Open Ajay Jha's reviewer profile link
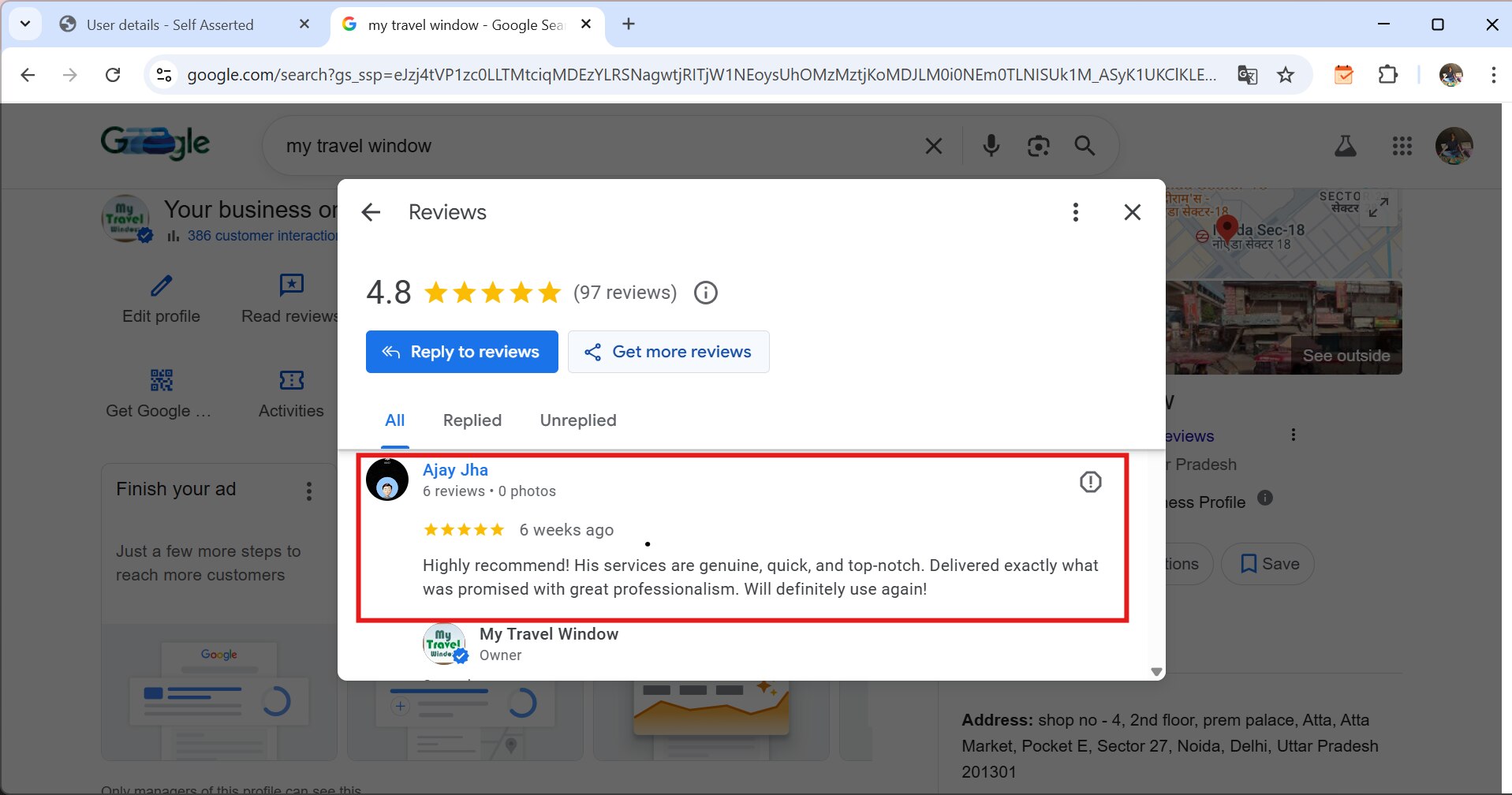The width and height of the screenshot is (1512, 795). coord(455,470)
